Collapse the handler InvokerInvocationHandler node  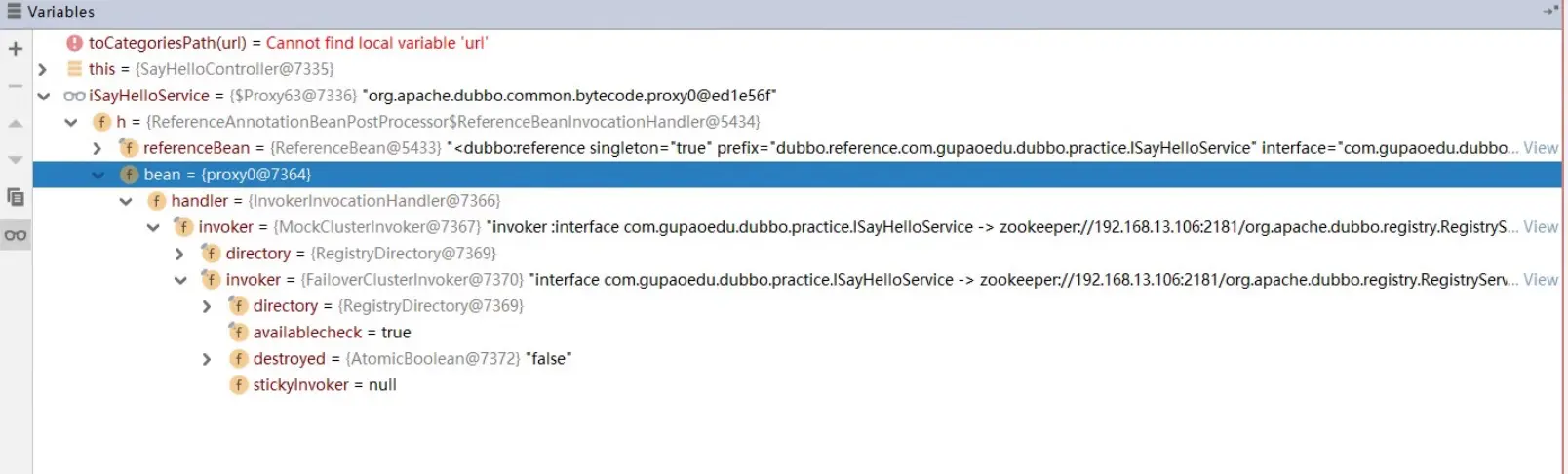pyautogui.click(x=125, y=201)
